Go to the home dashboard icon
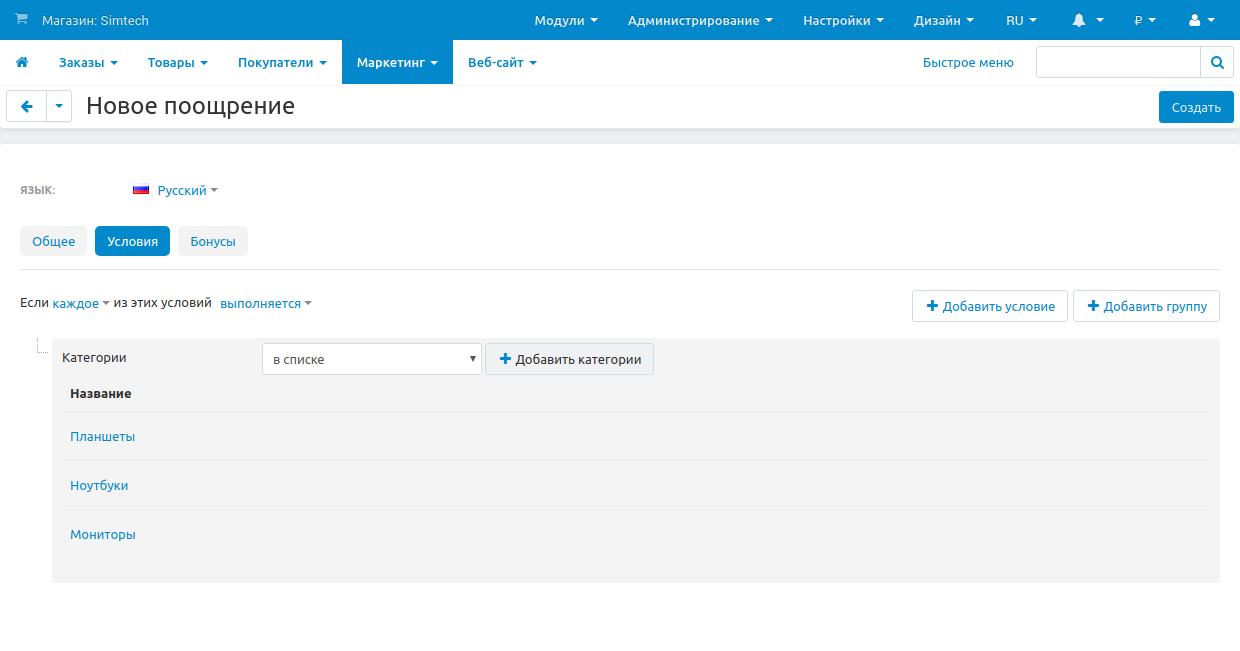This screenshot has height=651, width=1240. (x=22, y=62)
